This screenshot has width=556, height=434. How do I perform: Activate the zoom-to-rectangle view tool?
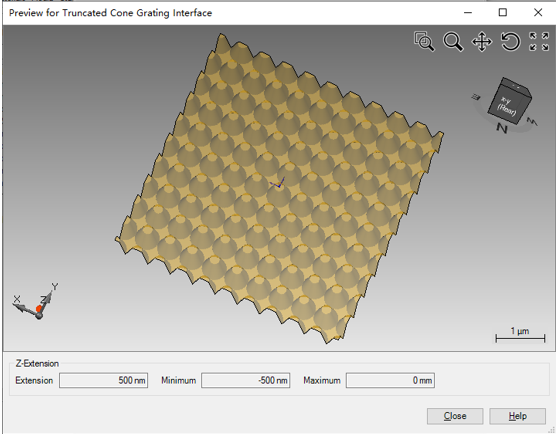pos(424,41)
